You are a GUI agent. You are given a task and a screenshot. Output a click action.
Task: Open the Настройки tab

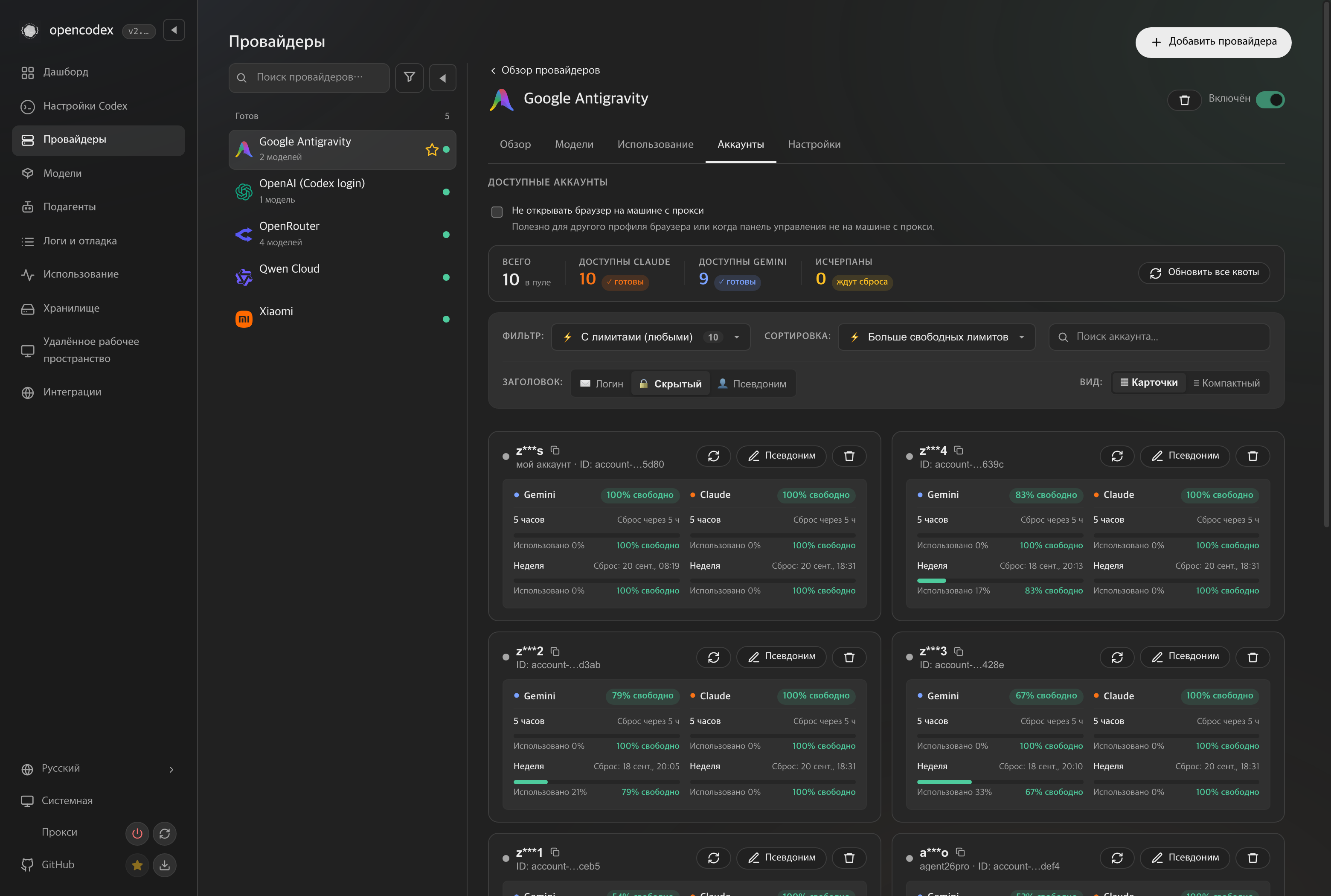pos(814,145)
